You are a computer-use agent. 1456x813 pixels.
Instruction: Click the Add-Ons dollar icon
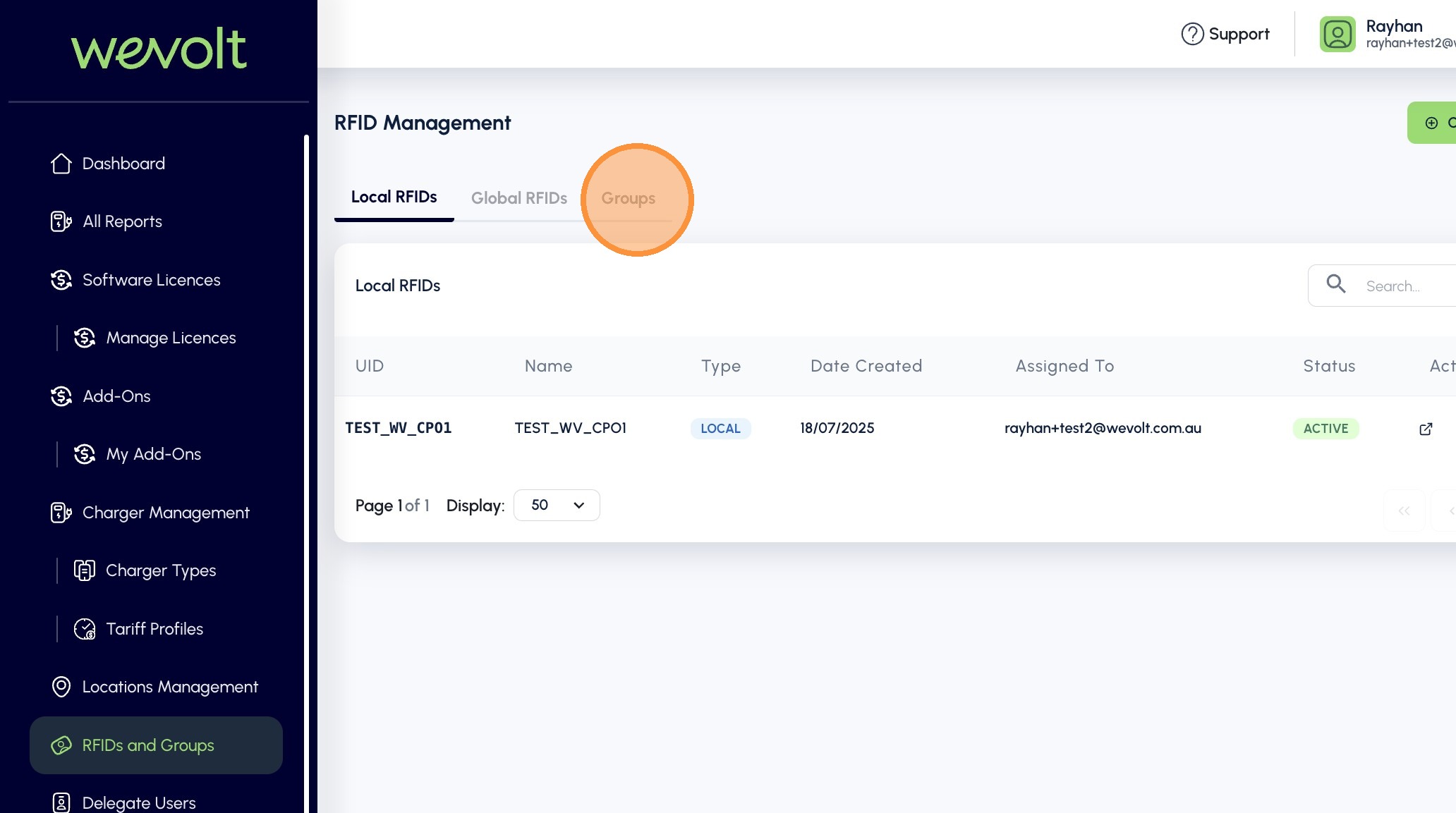coord(61,396)
